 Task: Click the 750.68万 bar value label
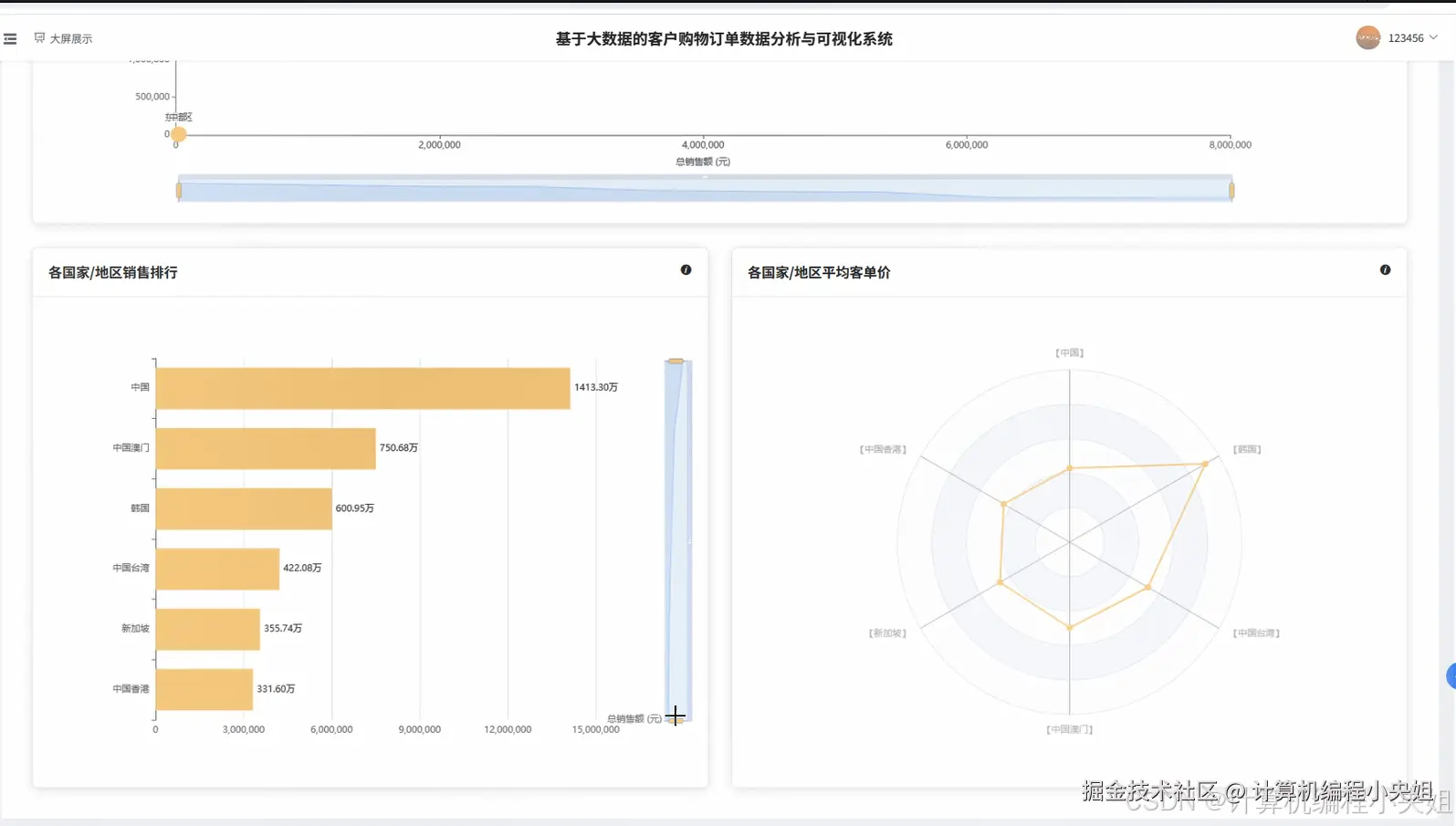[x=399, y=448]
